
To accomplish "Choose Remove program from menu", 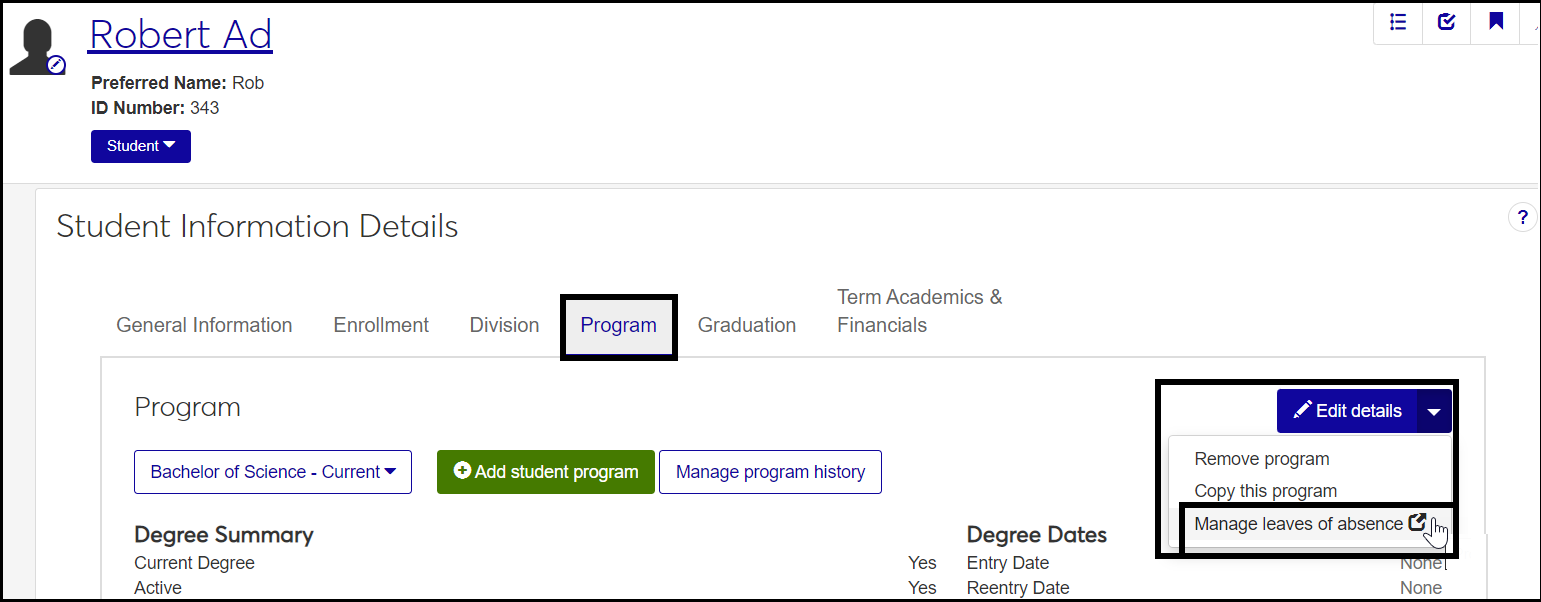I will [1261, 459].
